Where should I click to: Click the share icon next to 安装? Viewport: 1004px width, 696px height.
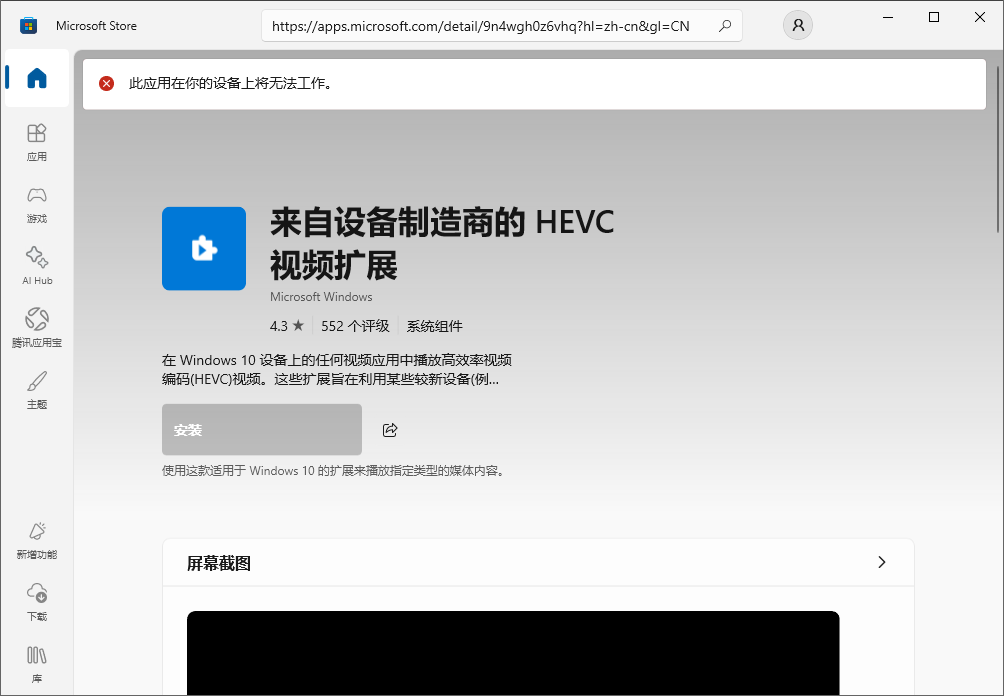pyautogui.click(x=389, y=429)
